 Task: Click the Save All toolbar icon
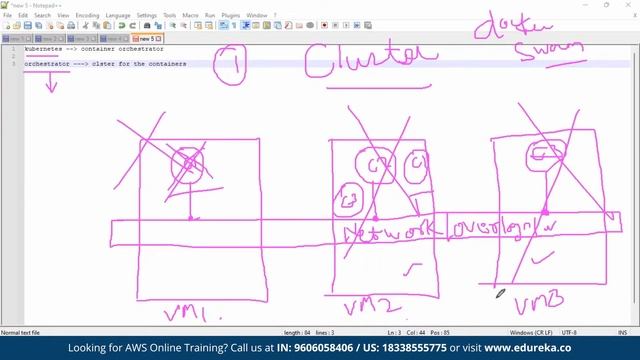point(39,26)
